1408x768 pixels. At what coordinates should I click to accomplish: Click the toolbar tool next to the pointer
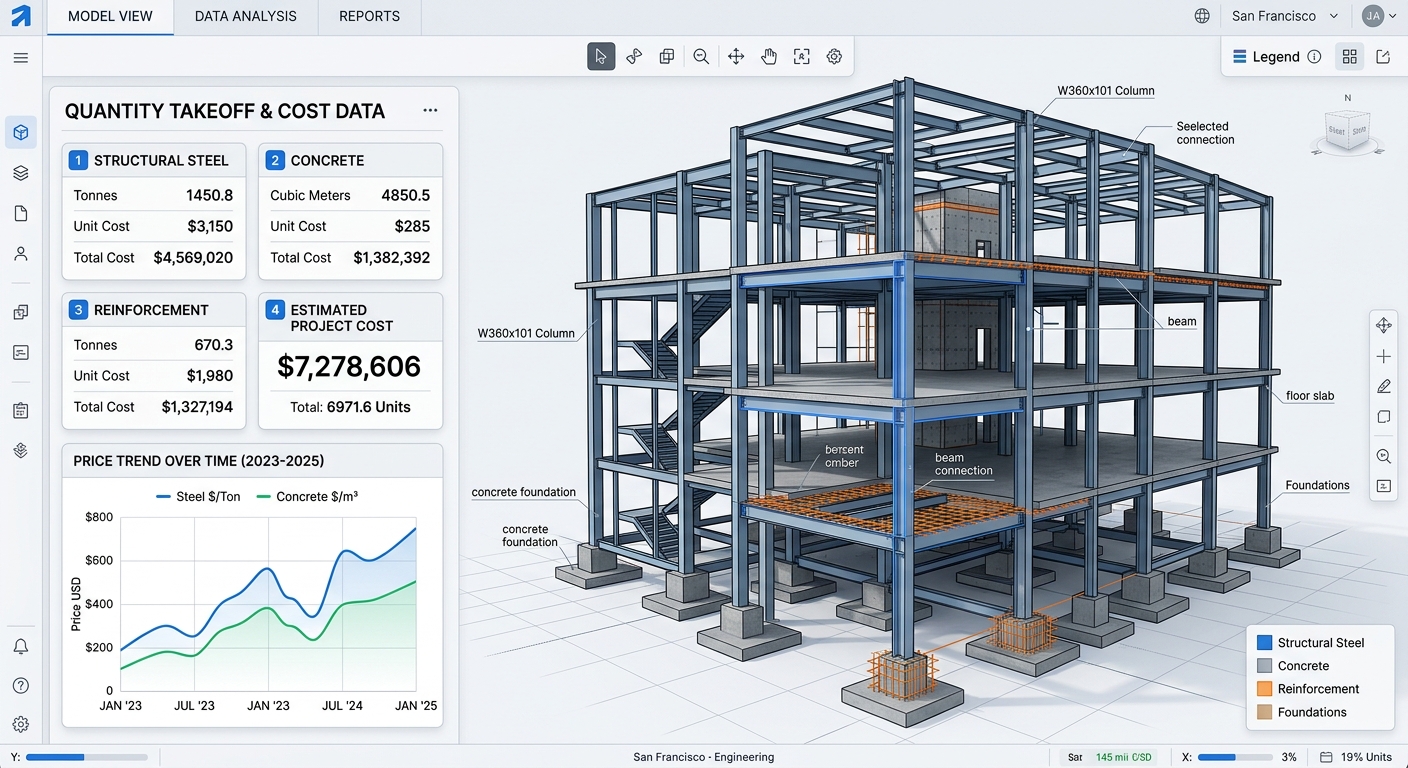pos(634,57)
